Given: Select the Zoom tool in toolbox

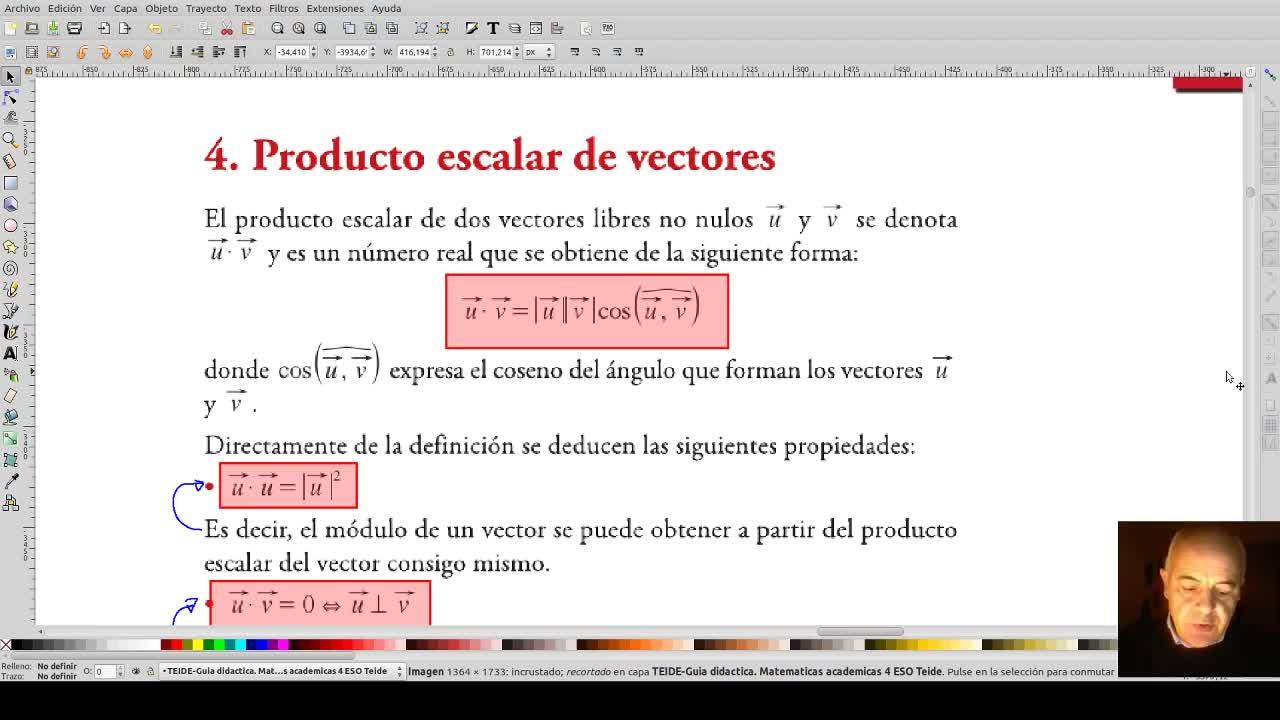Looking at the screenshot, I should pos(11,140).
